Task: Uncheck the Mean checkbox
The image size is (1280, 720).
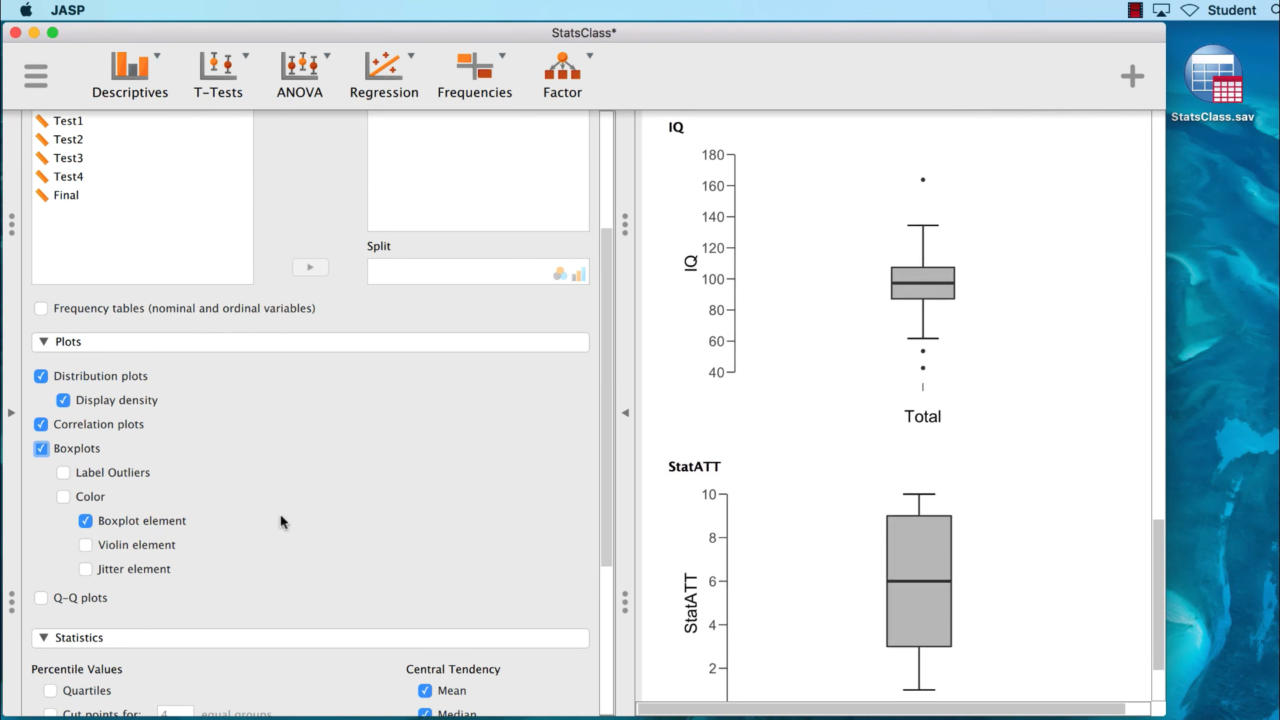Action: tap(425, 691)
